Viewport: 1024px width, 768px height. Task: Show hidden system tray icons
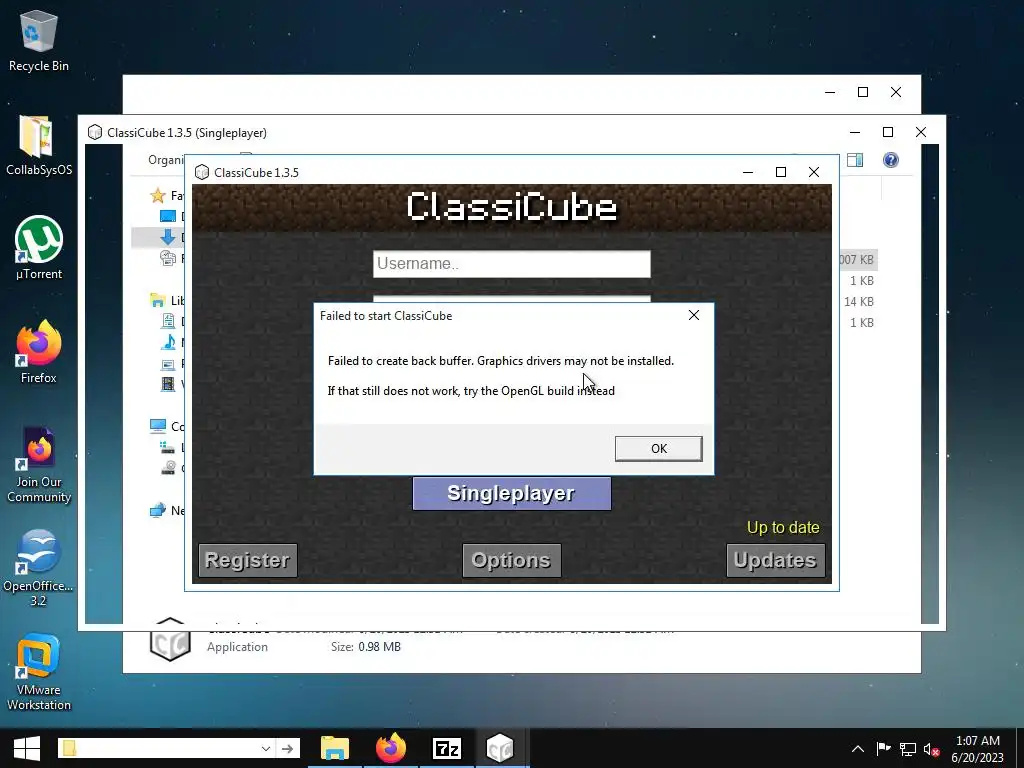pos(857,749)
